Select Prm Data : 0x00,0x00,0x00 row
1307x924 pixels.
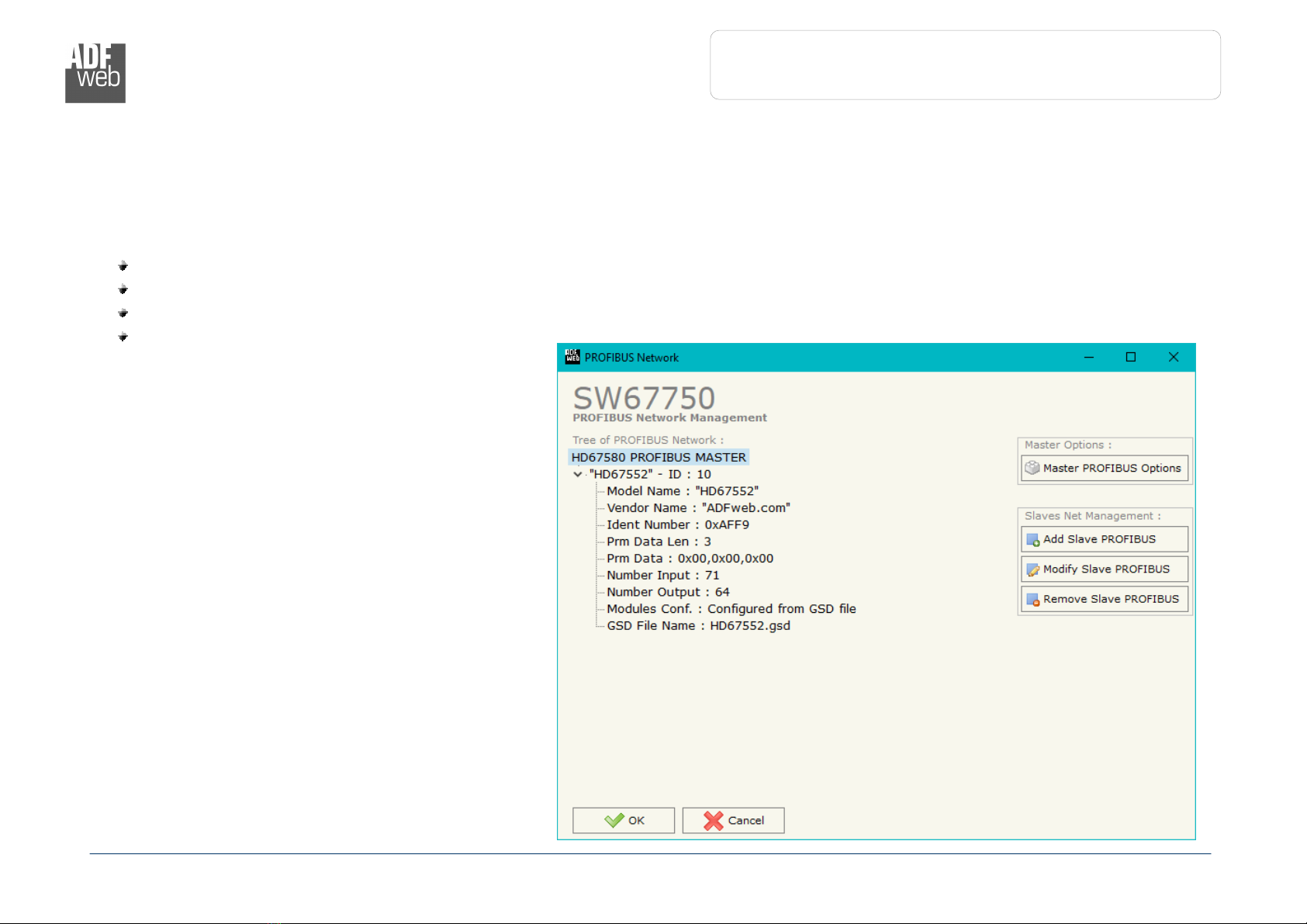coord(690,559)
